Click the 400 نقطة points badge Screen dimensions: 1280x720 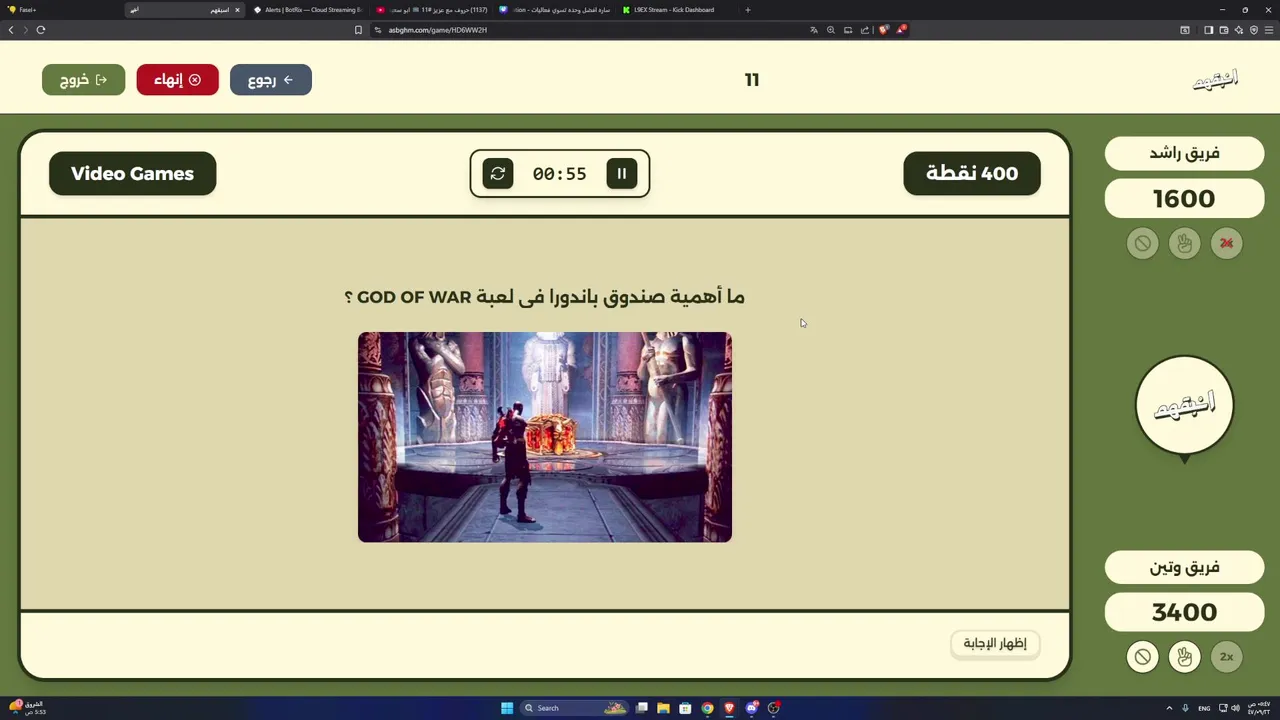pos(972,173)
